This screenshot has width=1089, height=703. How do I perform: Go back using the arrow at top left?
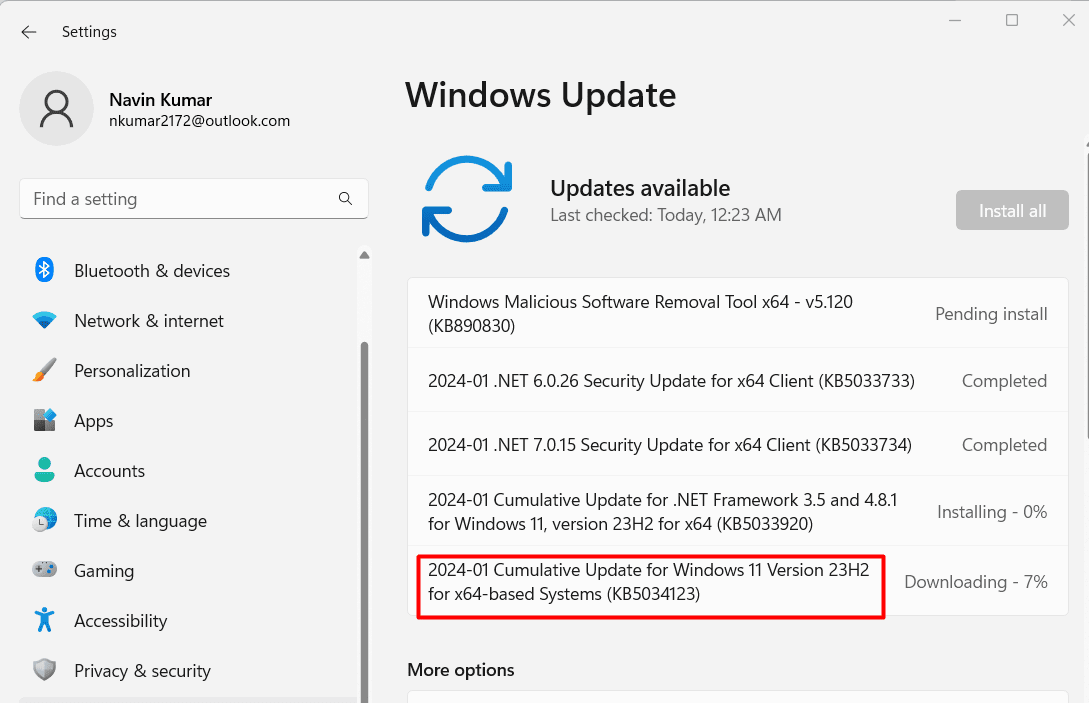click(x=28, y=31)
